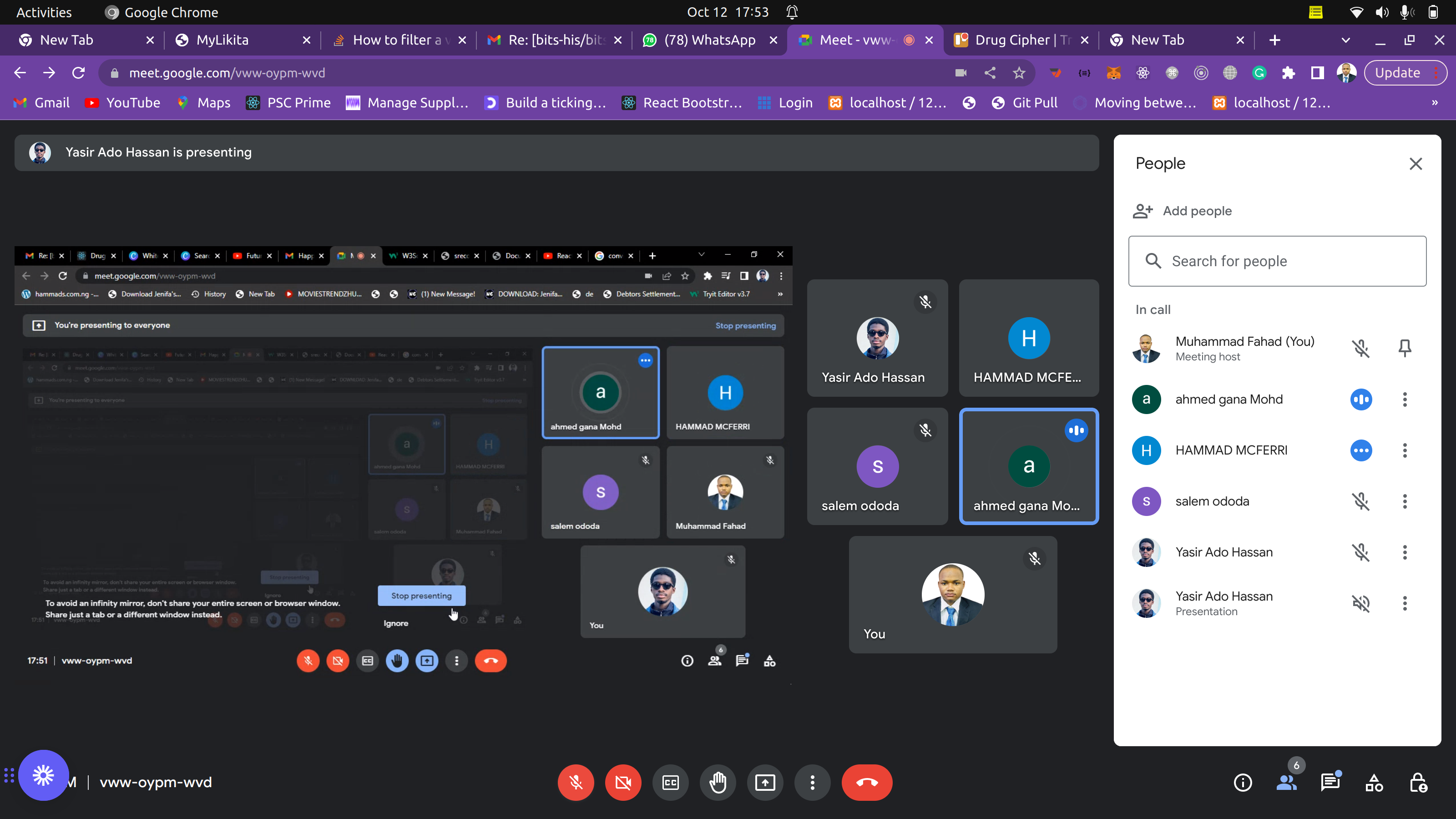Raise hand using the hand icon
The height and width of the screenshot is (819, 1456).
click(x=718, y=782)
